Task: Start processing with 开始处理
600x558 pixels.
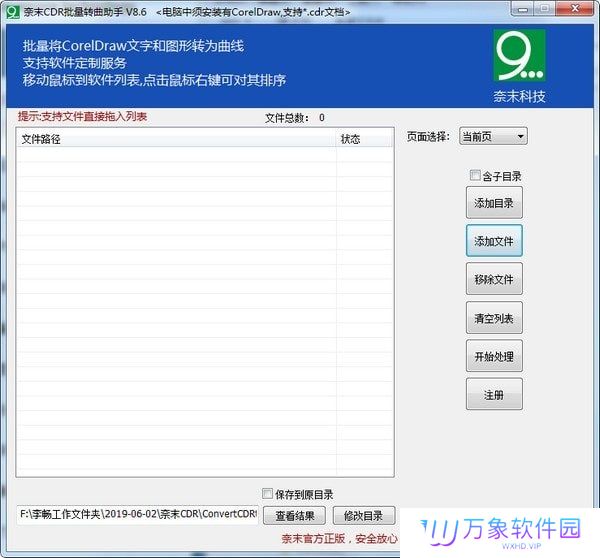Action: click(x=494, y=356)
